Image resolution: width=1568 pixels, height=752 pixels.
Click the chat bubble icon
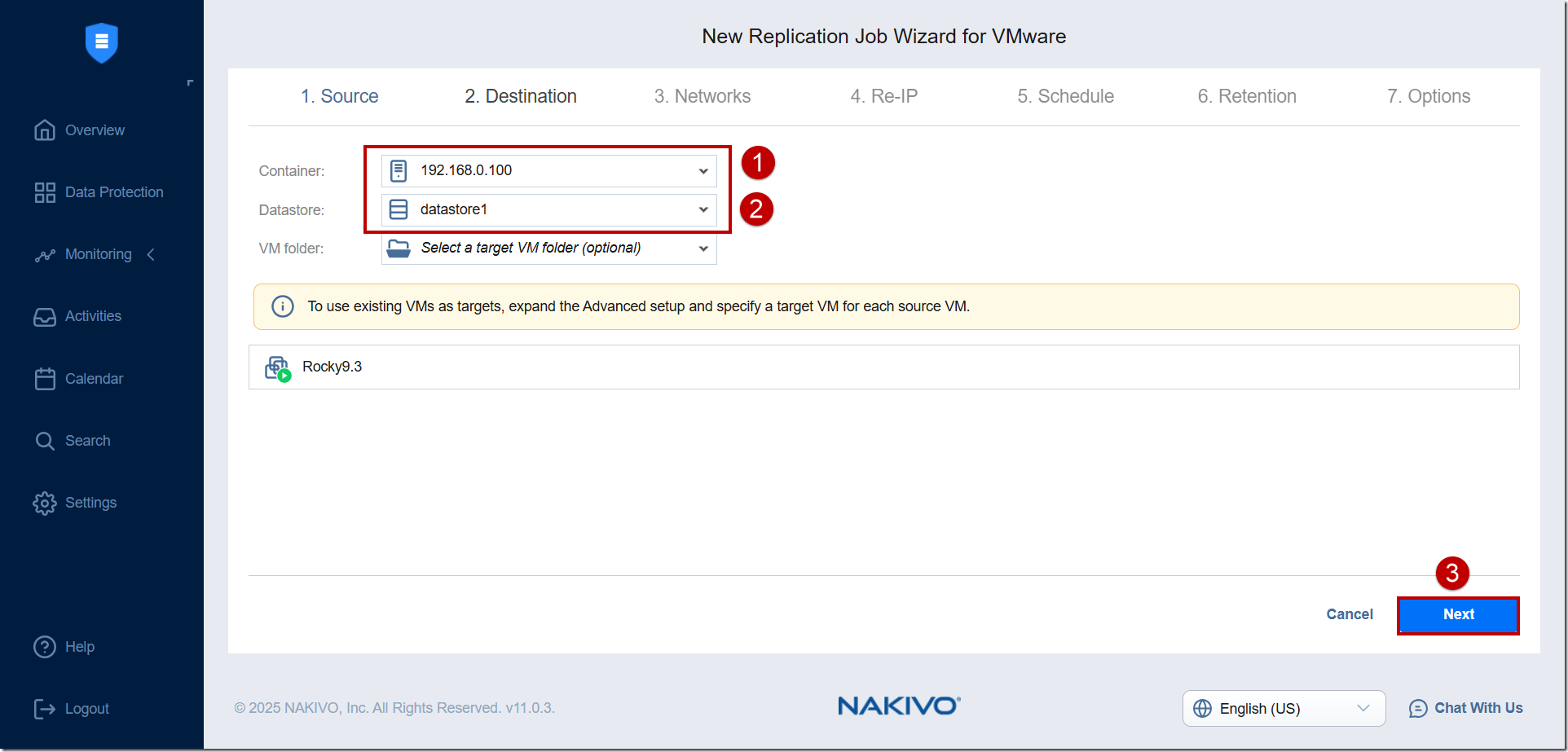pos(1418,708)
